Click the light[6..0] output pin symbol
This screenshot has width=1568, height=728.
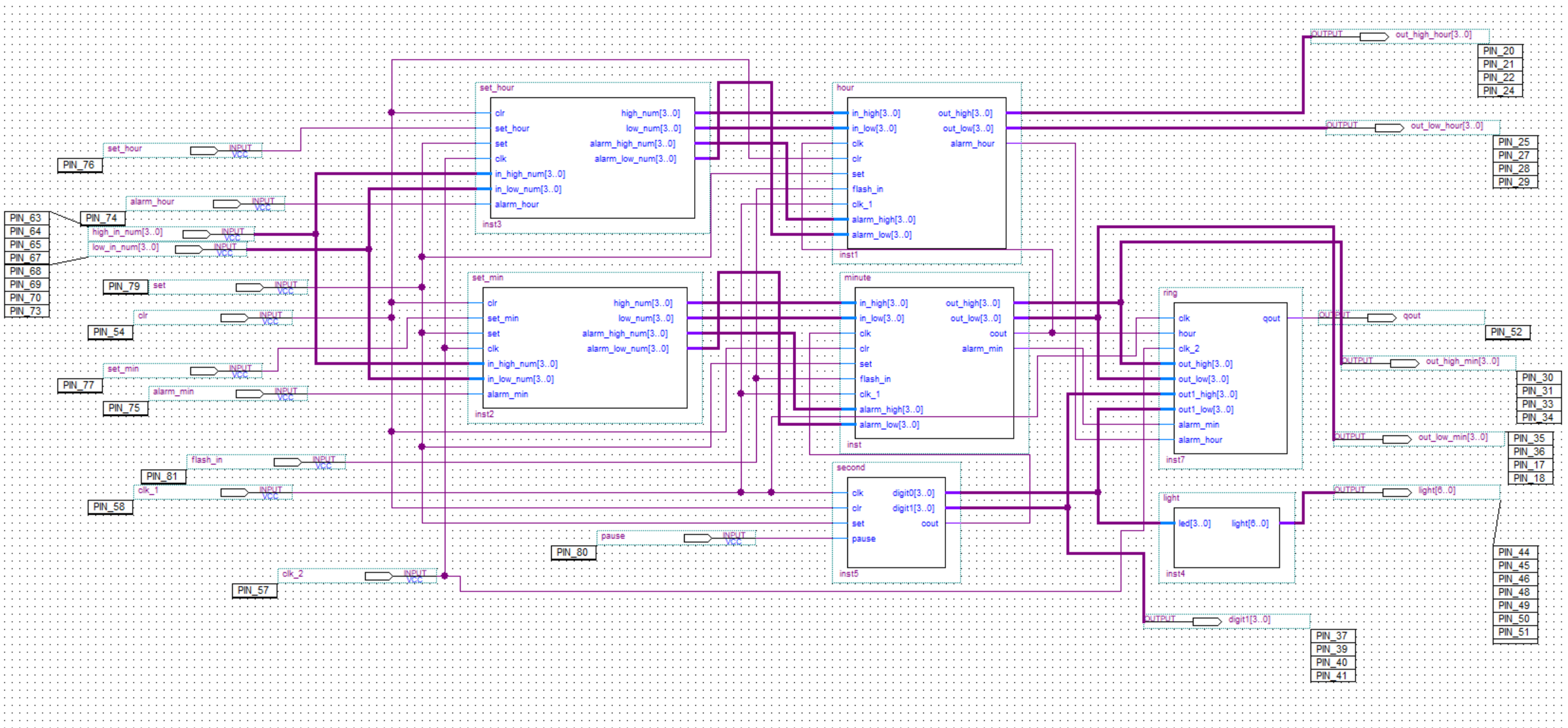click(x=1397, y=493)
